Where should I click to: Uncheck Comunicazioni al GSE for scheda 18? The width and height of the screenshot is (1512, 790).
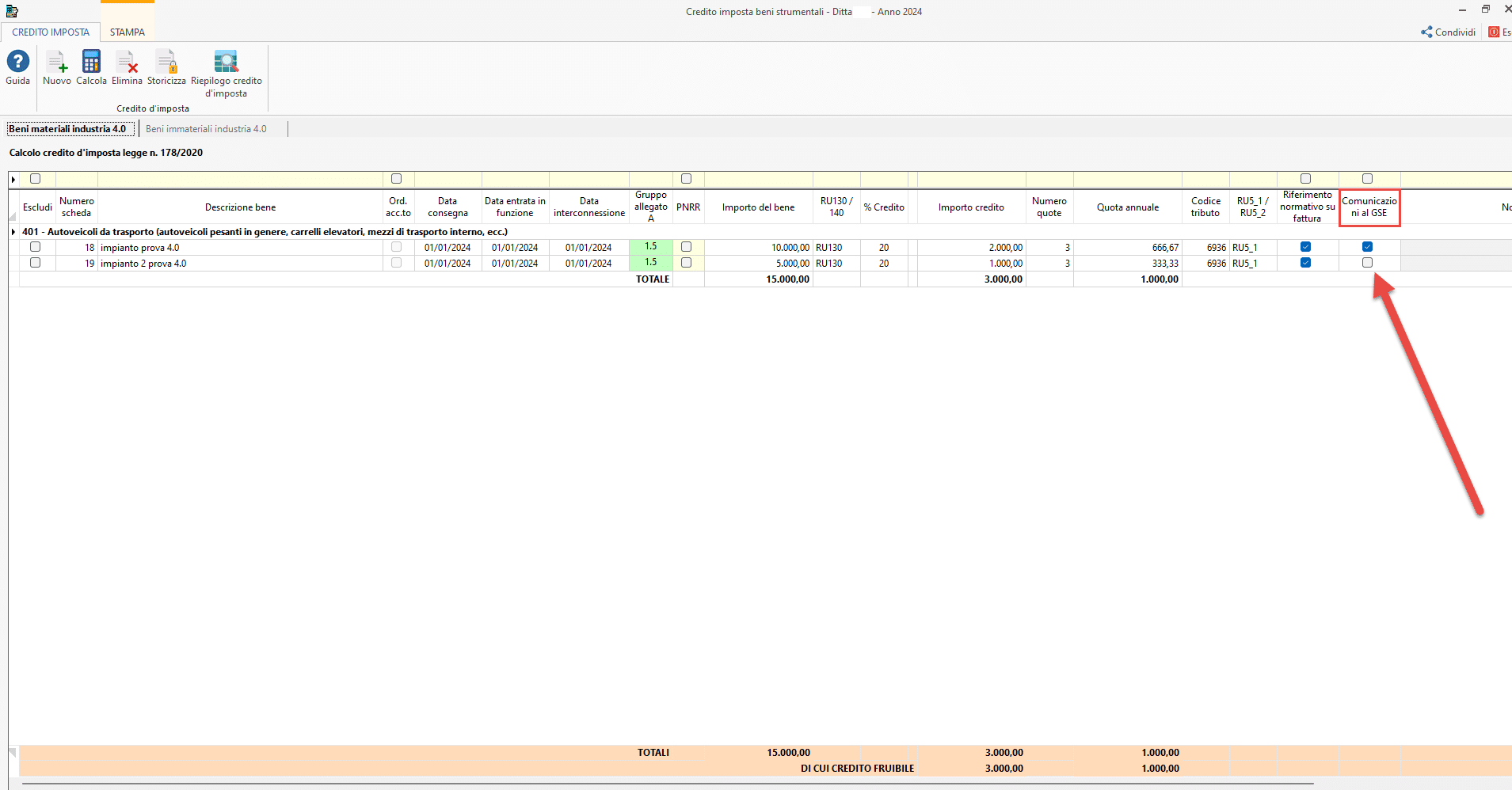[x=1368, y=247]
